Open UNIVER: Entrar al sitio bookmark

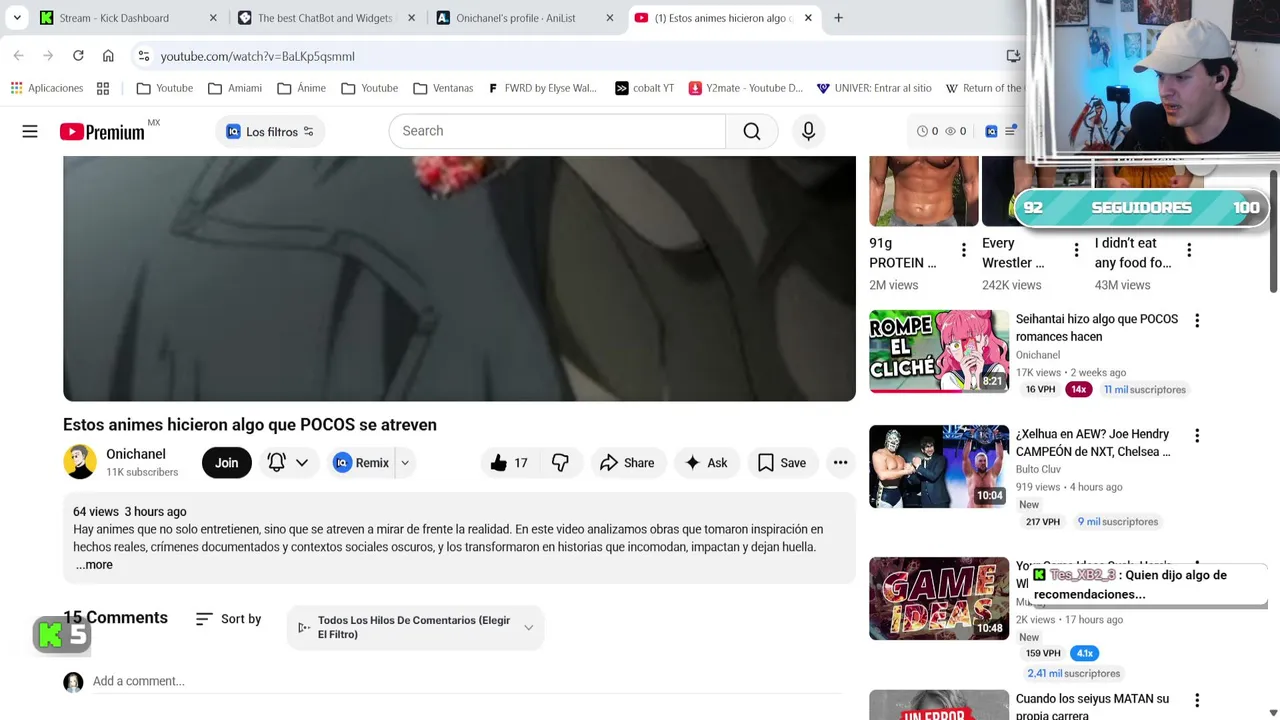(874, 88)
